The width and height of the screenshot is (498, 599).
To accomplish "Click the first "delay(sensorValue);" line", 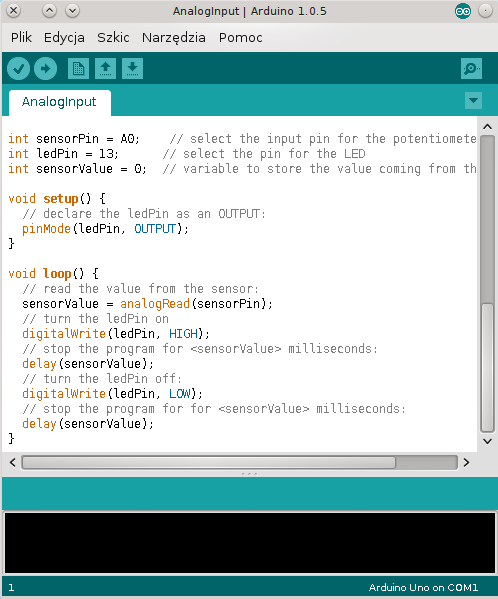I will 88,364.
